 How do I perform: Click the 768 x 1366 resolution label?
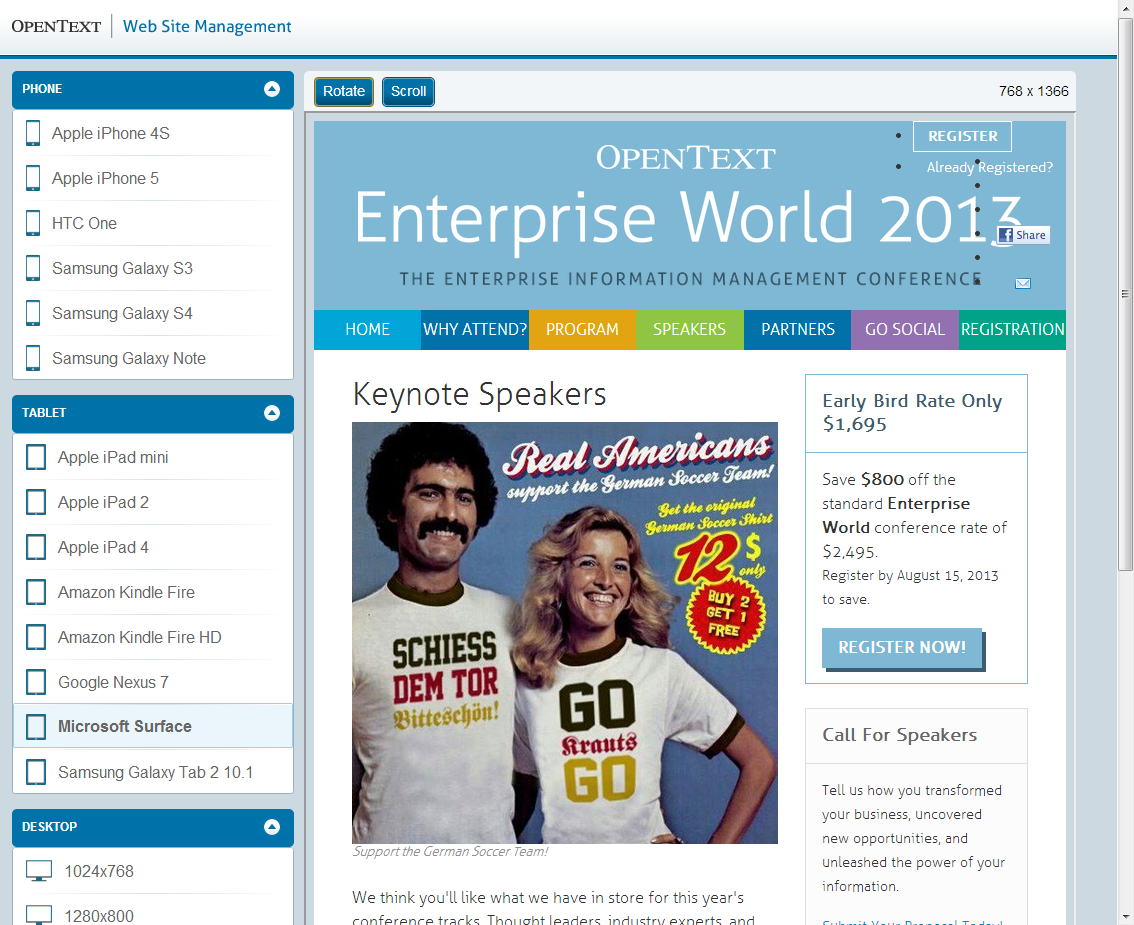pyautogui.click(x=1033, y=91)
